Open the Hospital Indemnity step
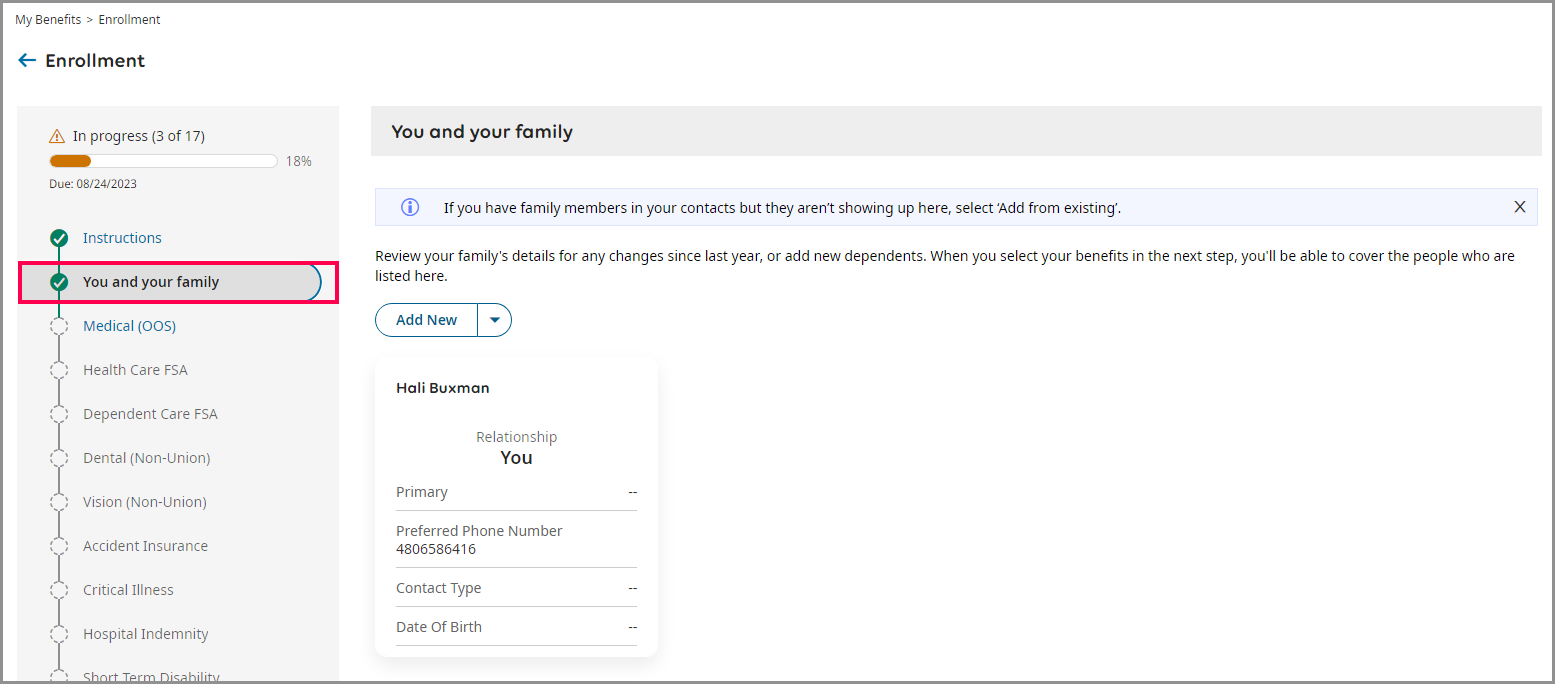 pyautogui.click(x=146, y=634)
